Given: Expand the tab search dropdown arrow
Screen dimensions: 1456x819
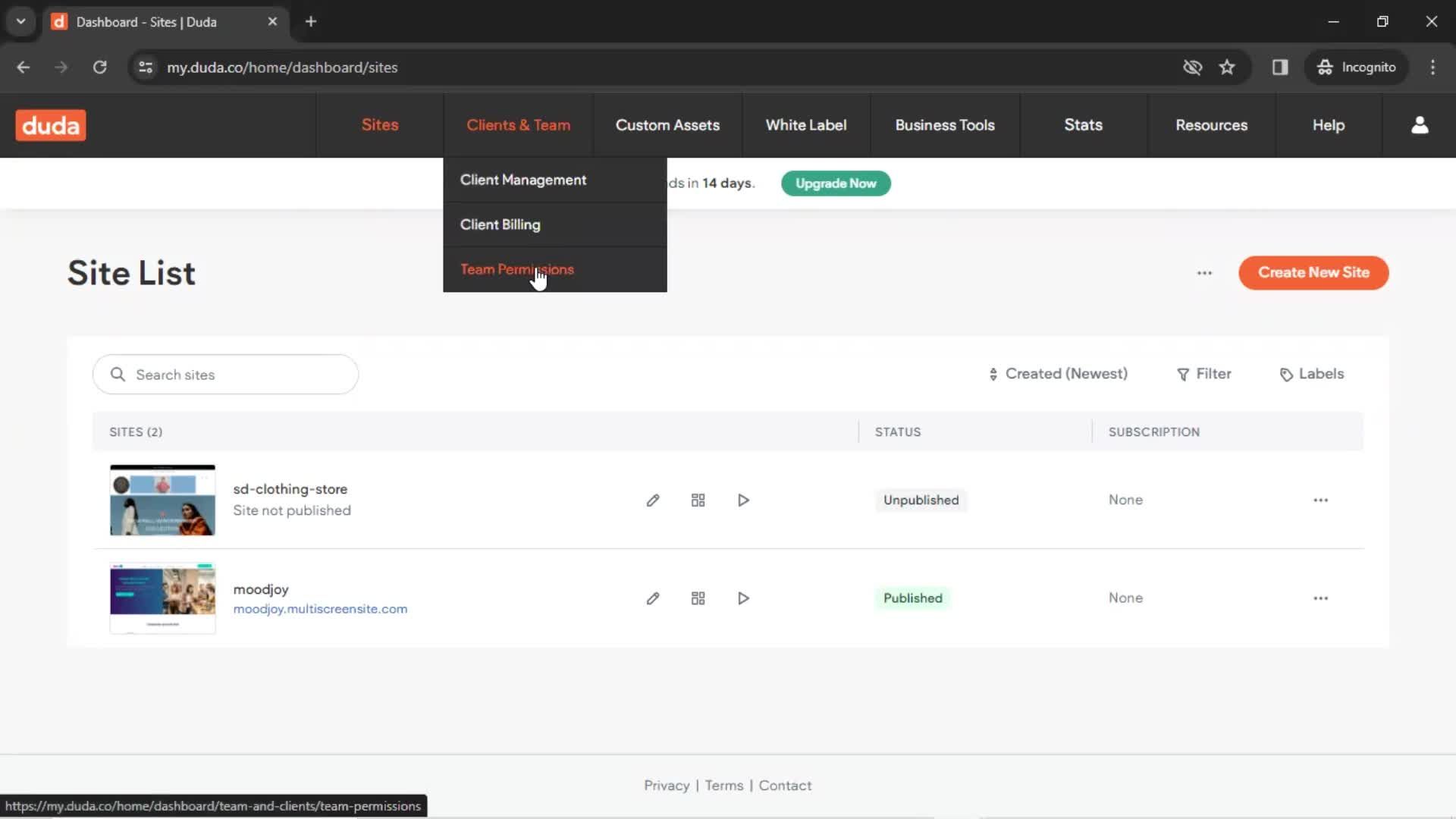Looking at the screenshot, I should coord(20,21).
